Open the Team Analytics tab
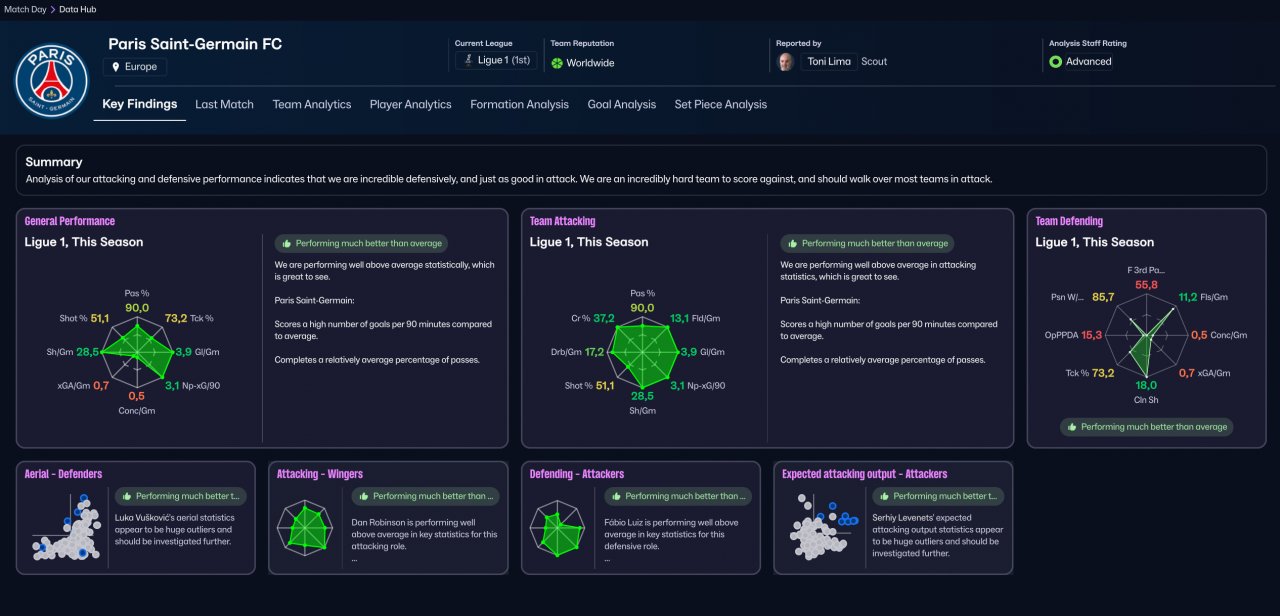Viewport: 1280px width, 616px height. click(x=312, y=104)
